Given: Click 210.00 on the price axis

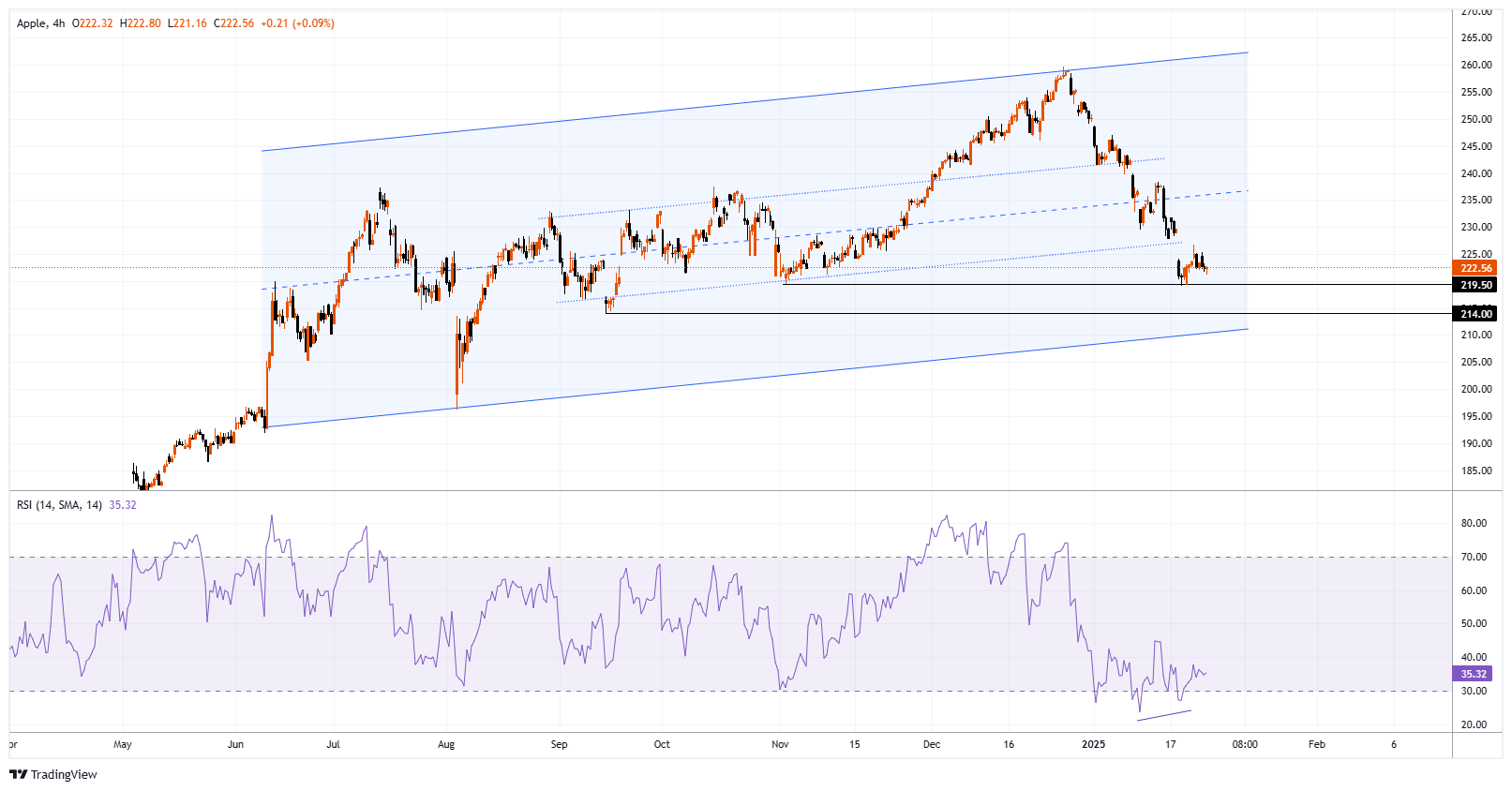Looking at the screenshot, I should [x=1476, y=336].
